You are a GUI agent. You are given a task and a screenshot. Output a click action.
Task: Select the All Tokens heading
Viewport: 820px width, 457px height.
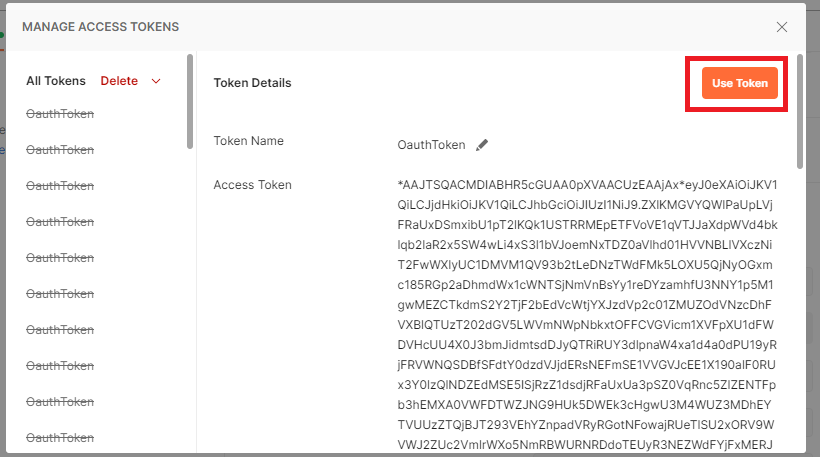tap(56, 81)
